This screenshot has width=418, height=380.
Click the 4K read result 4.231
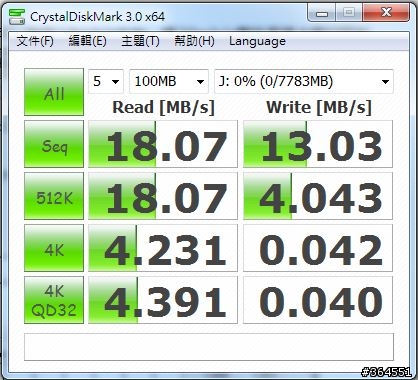(163, 248)
